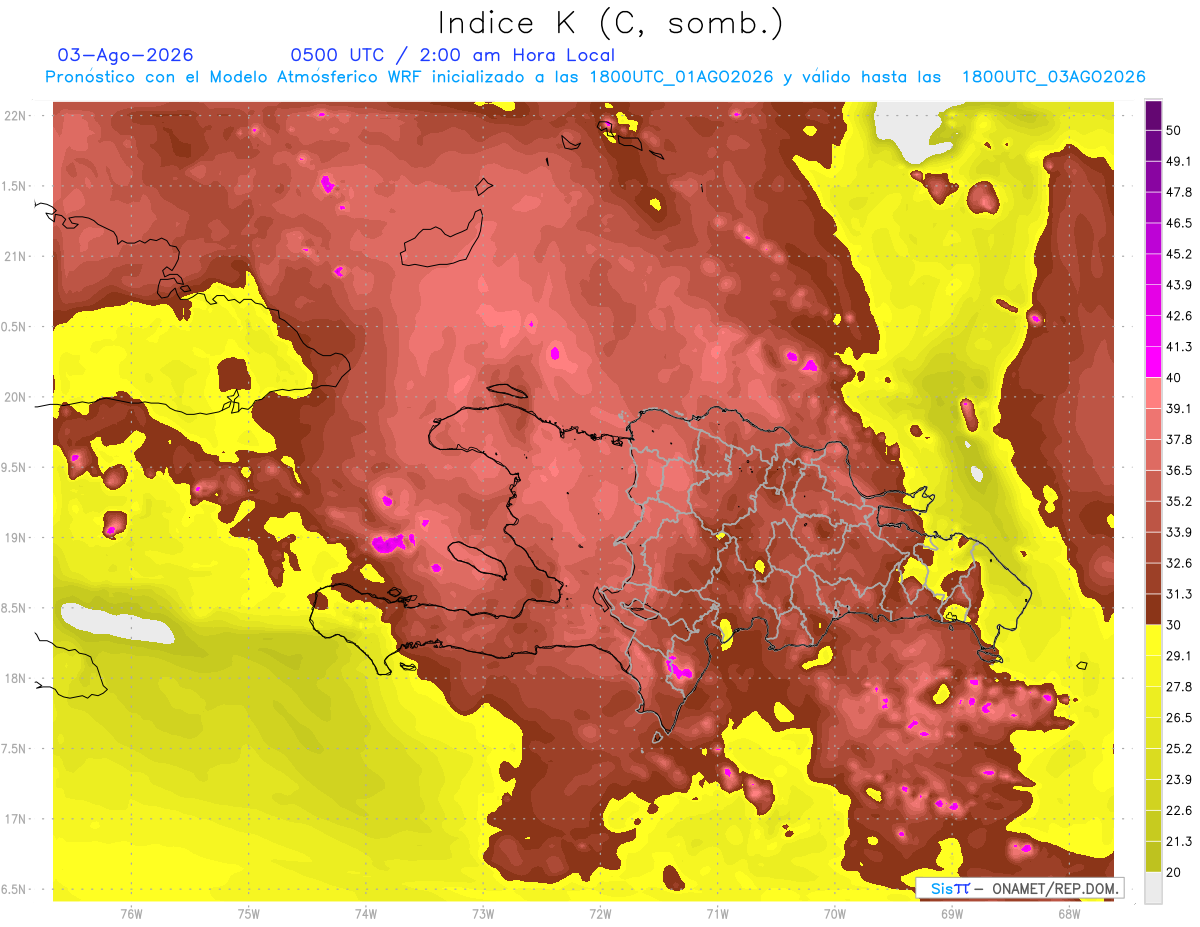Click legend value '37.8'

(x=1179, y=440)
